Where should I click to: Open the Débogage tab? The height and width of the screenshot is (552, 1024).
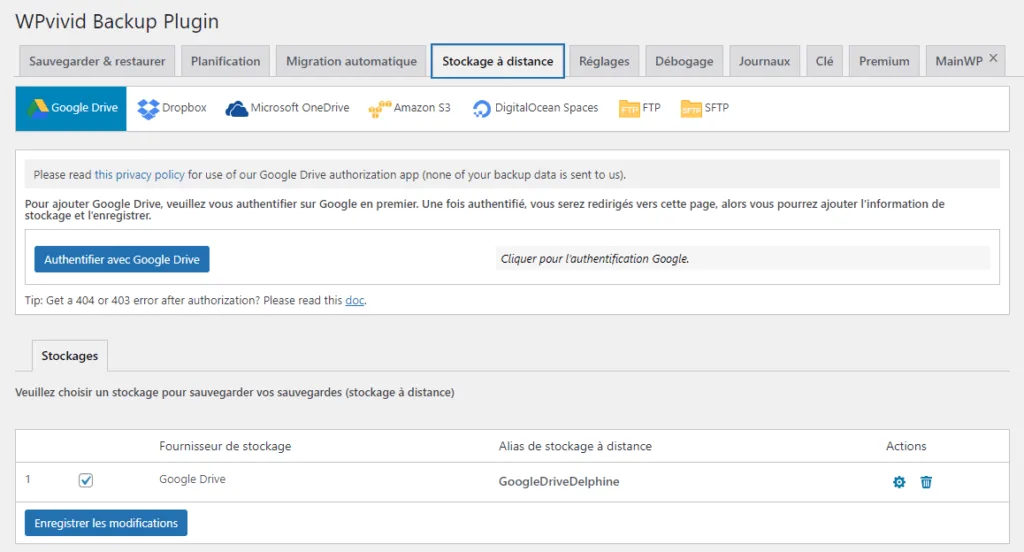point(684,61)
